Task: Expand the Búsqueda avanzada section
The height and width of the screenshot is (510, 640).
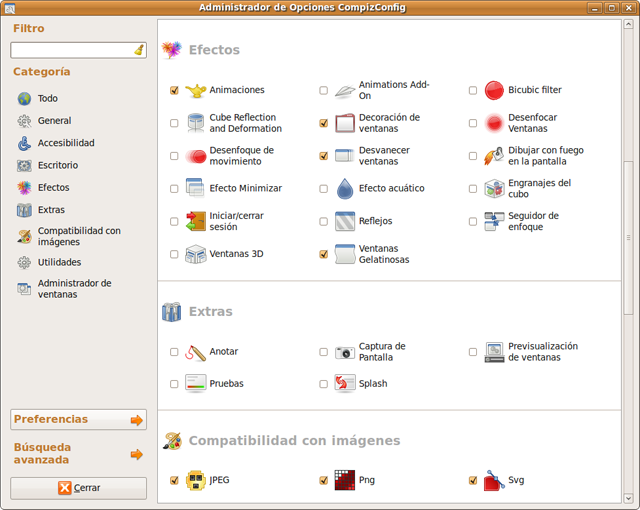Action: click(136, 454)
